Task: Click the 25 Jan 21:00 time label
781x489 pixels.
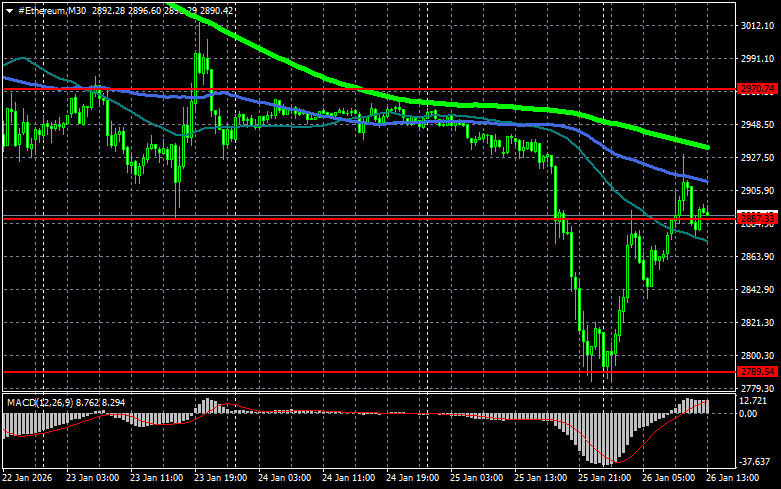Action: click(605, 478)
